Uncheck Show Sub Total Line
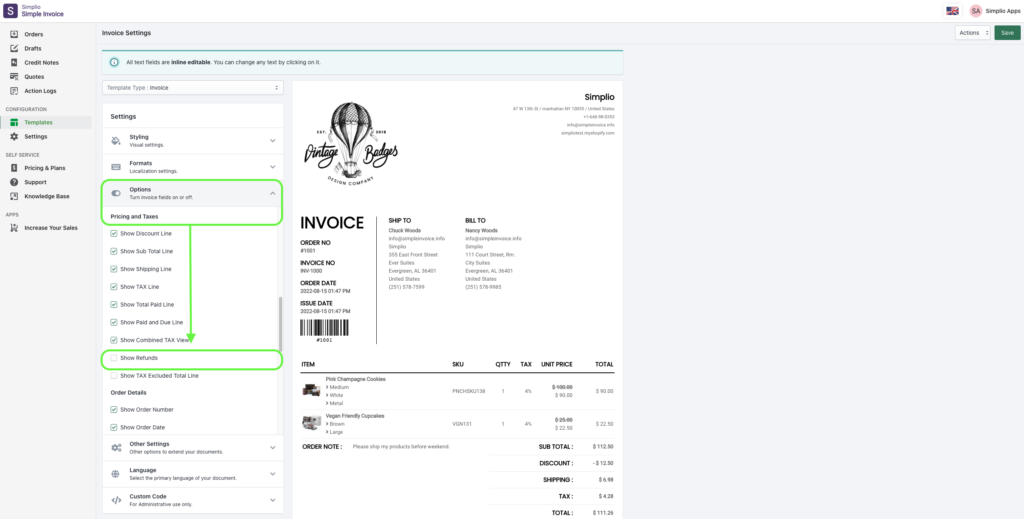This screenshot has height=519, width=1024. click(114, 251)
